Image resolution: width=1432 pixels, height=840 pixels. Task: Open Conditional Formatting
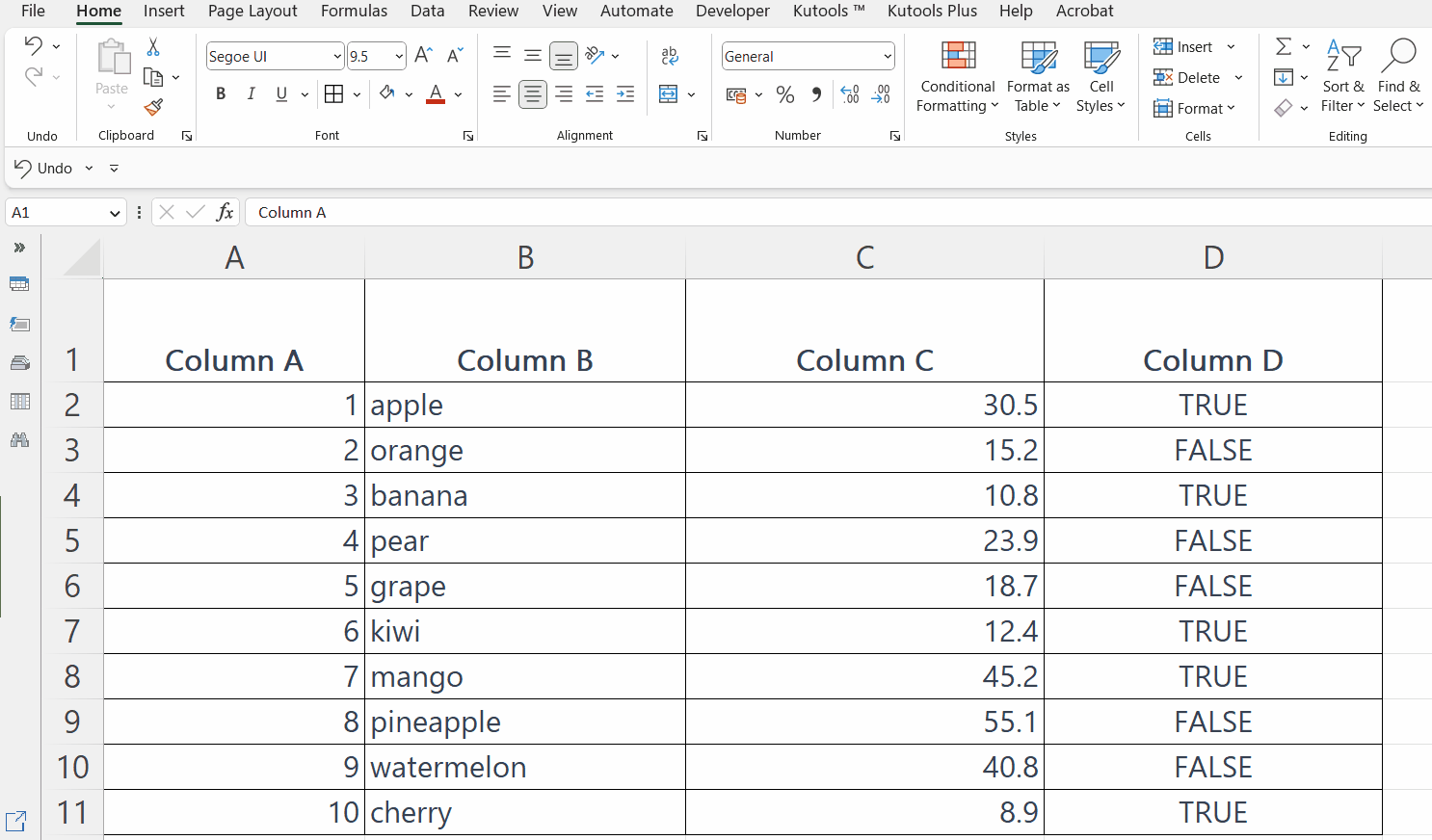(x=957, y=77)
